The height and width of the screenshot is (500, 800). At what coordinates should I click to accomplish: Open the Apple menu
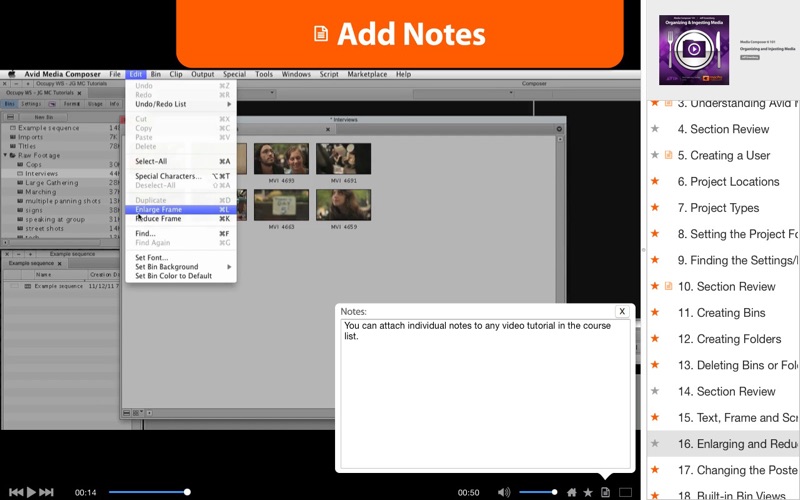12,74
